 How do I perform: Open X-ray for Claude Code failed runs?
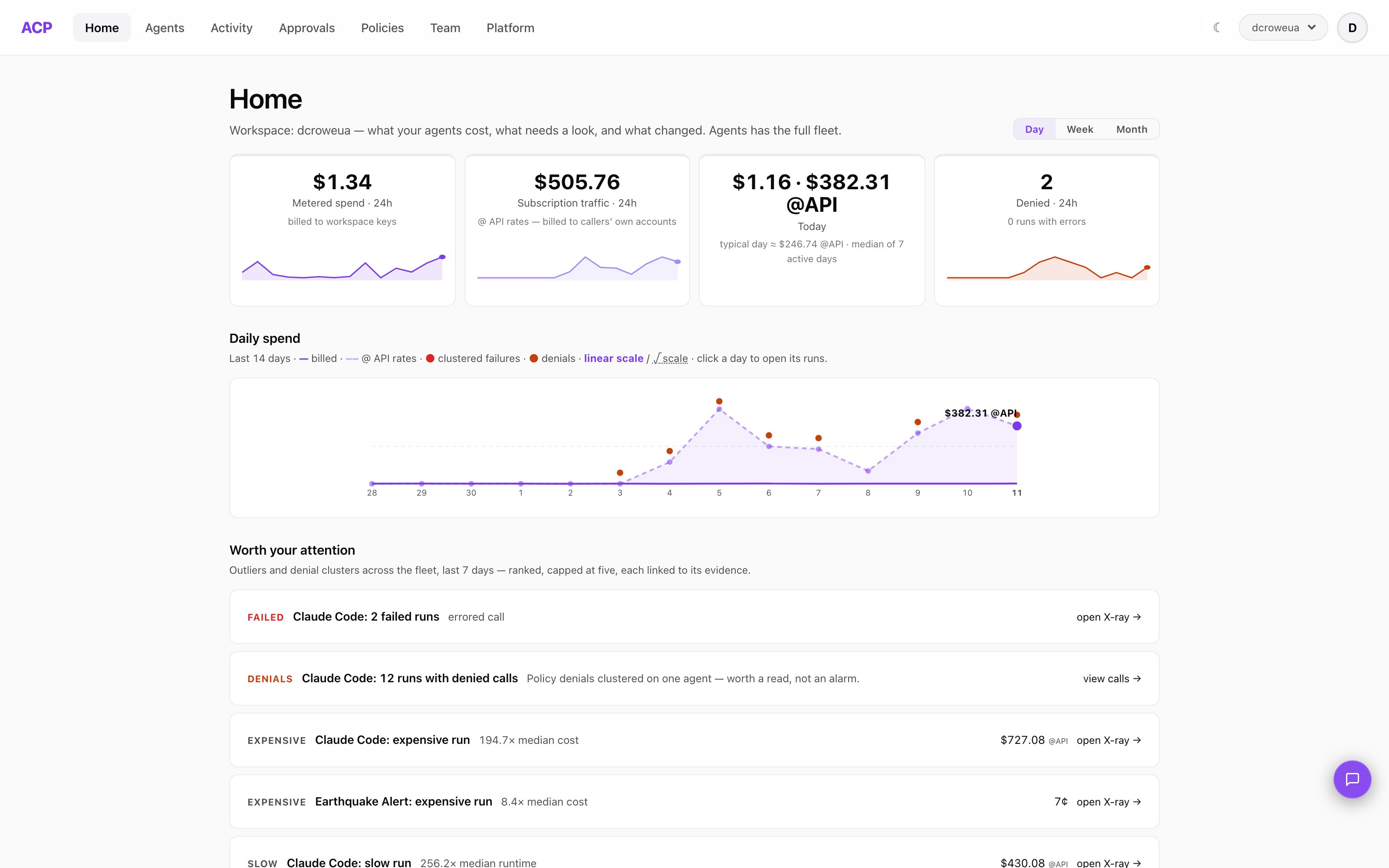1108,617
